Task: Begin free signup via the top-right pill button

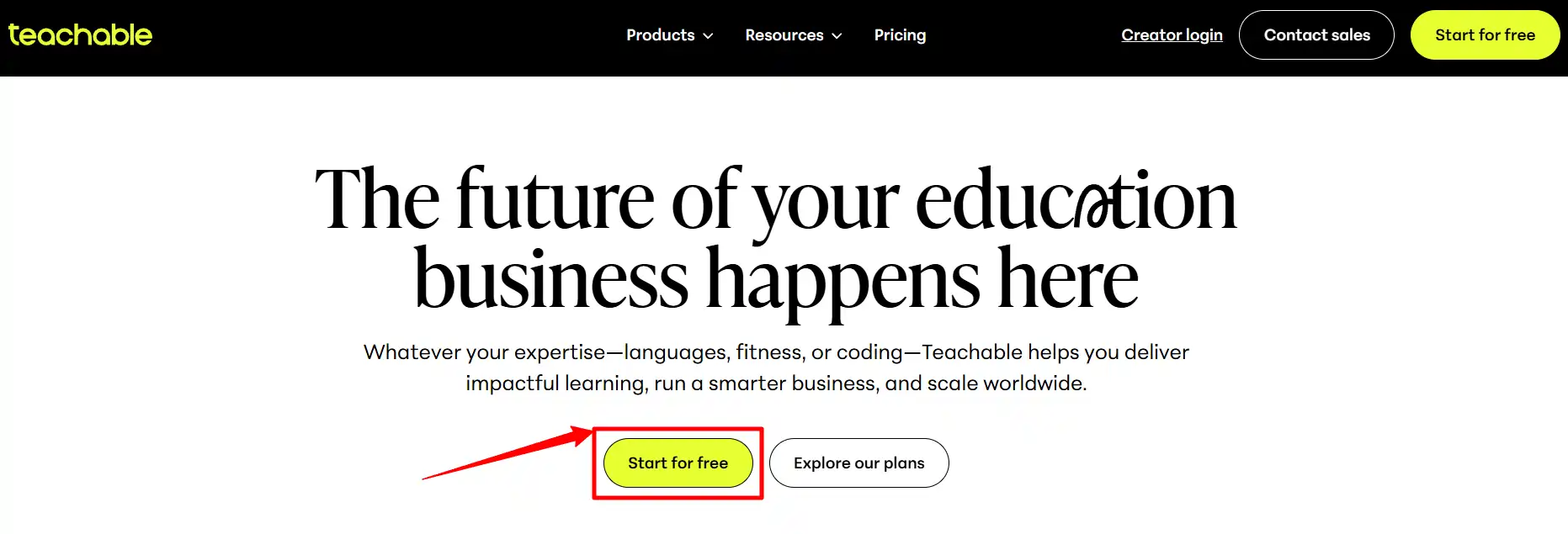Action: [1485, 34]
